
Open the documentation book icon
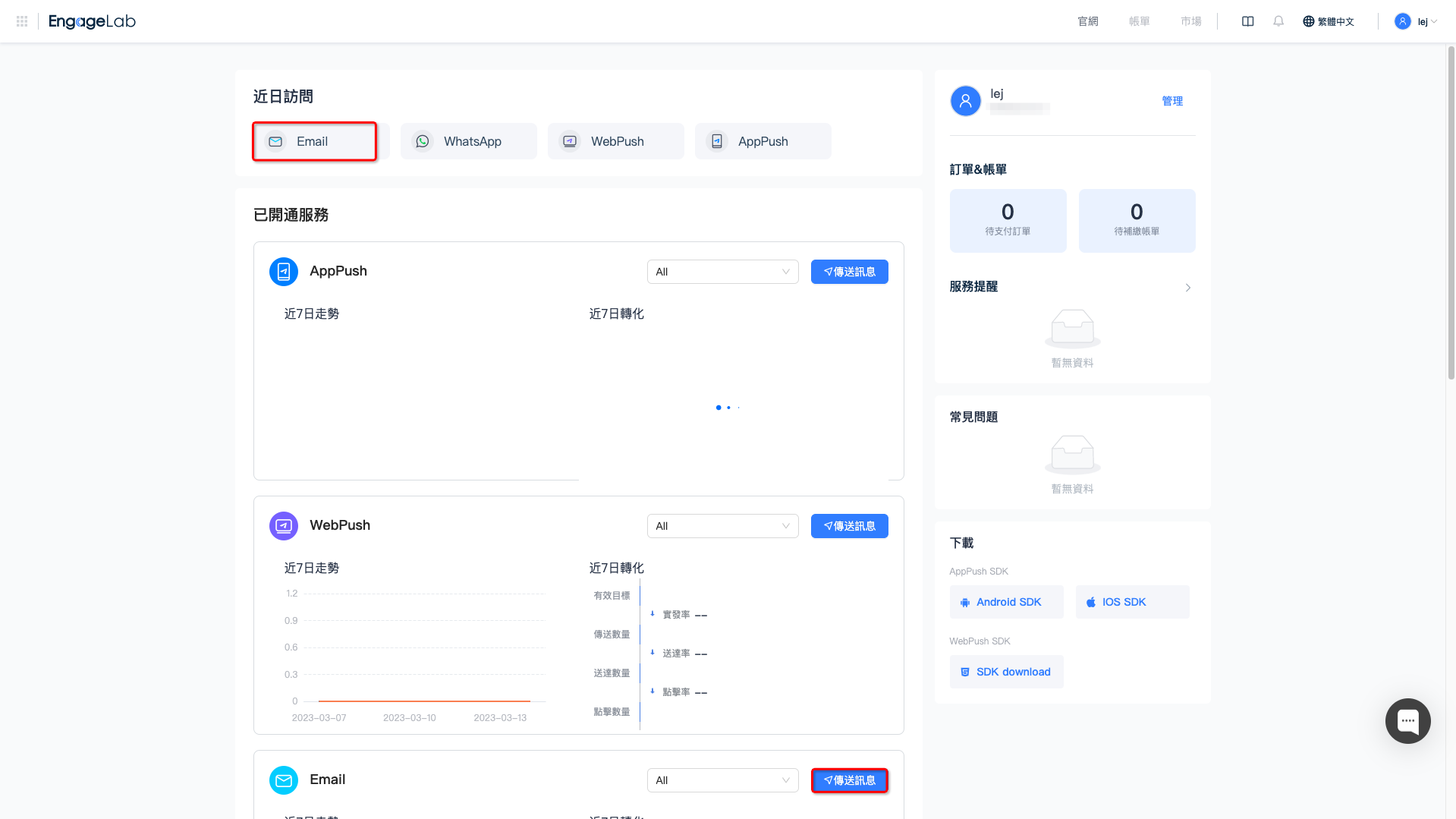coord(1247,21)
